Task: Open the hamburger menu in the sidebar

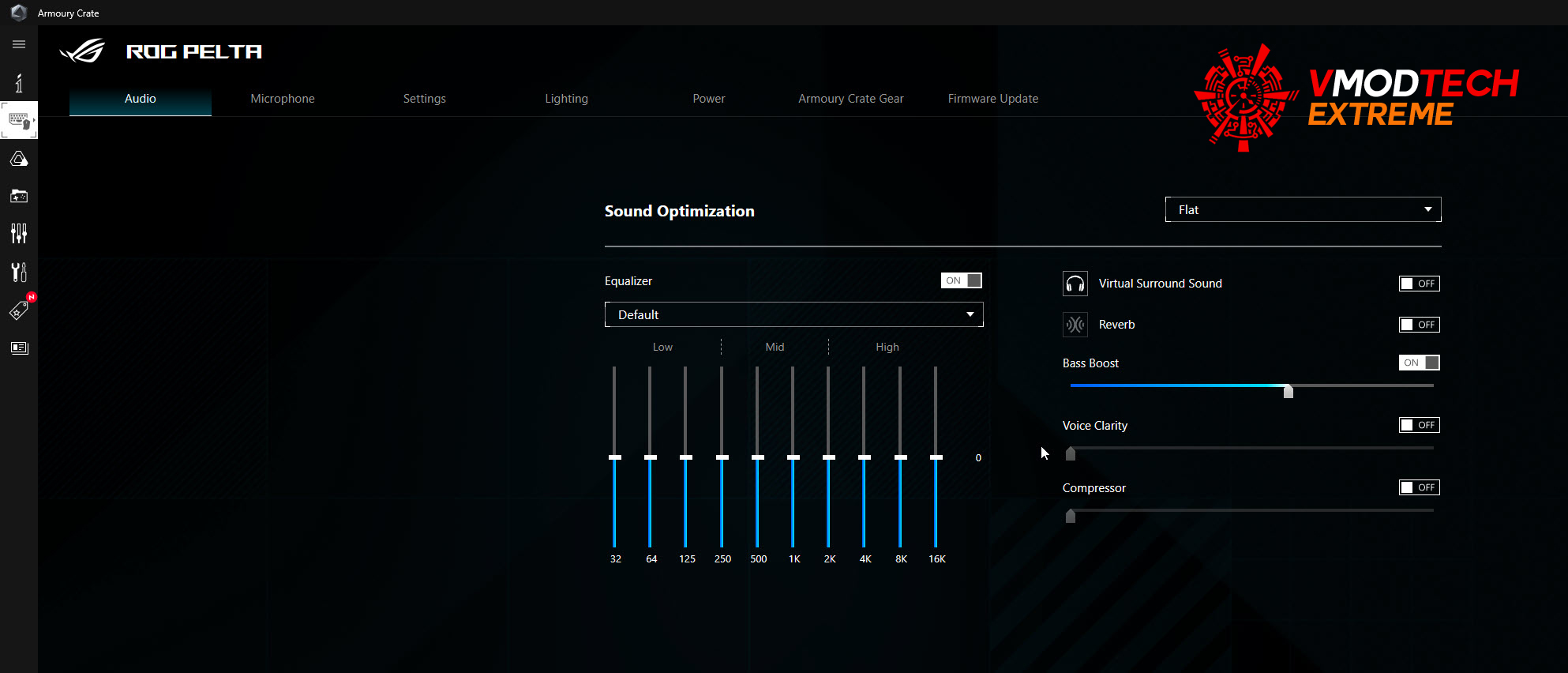Action: 19,44
